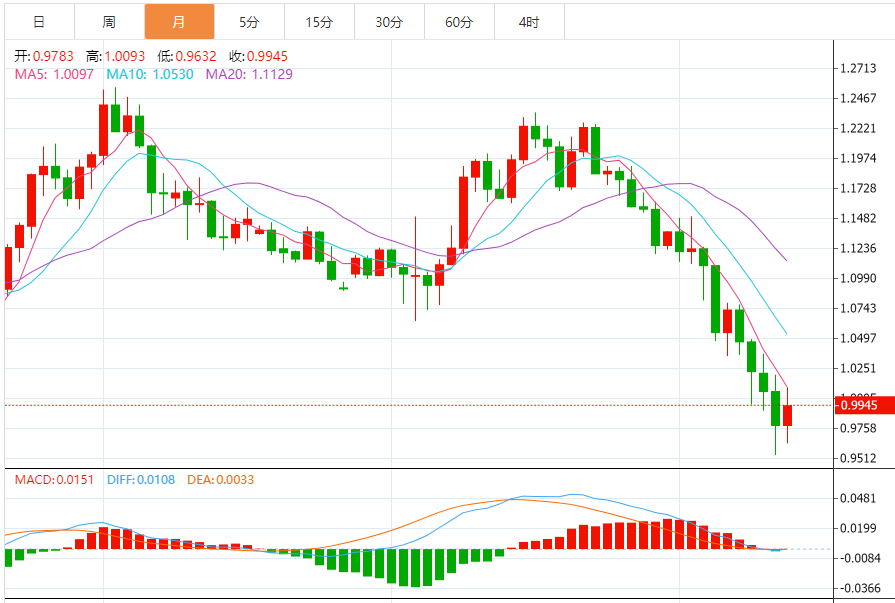Click the 开:0.9783 open price value
This screenshot has height=603, width=895.
[44, 56]
